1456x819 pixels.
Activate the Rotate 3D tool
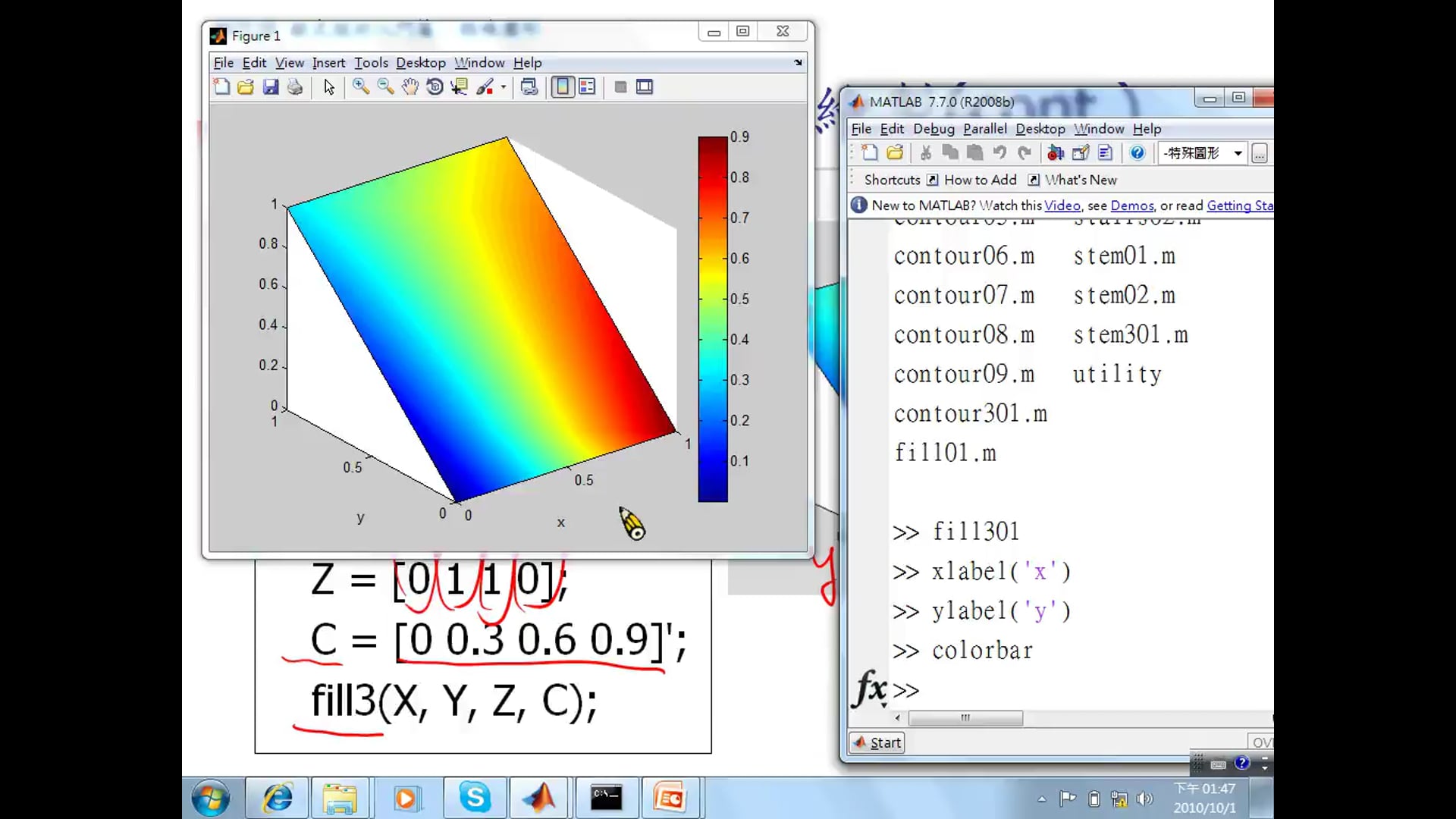[x=435, y=87]
